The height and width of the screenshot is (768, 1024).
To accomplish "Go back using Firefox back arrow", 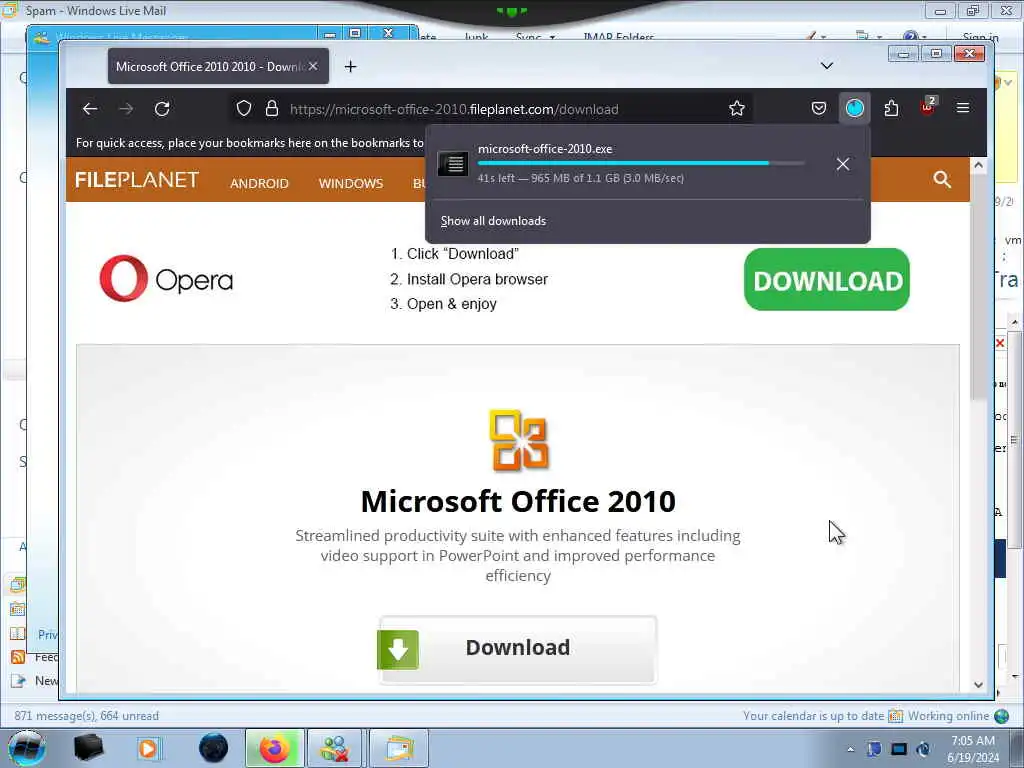I will (x=90, y=109).
